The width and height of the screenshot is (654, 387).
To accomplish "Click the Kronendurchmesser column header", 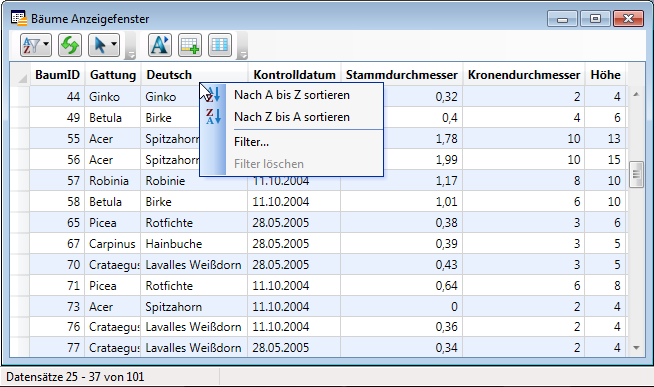I will pos(524,75).
